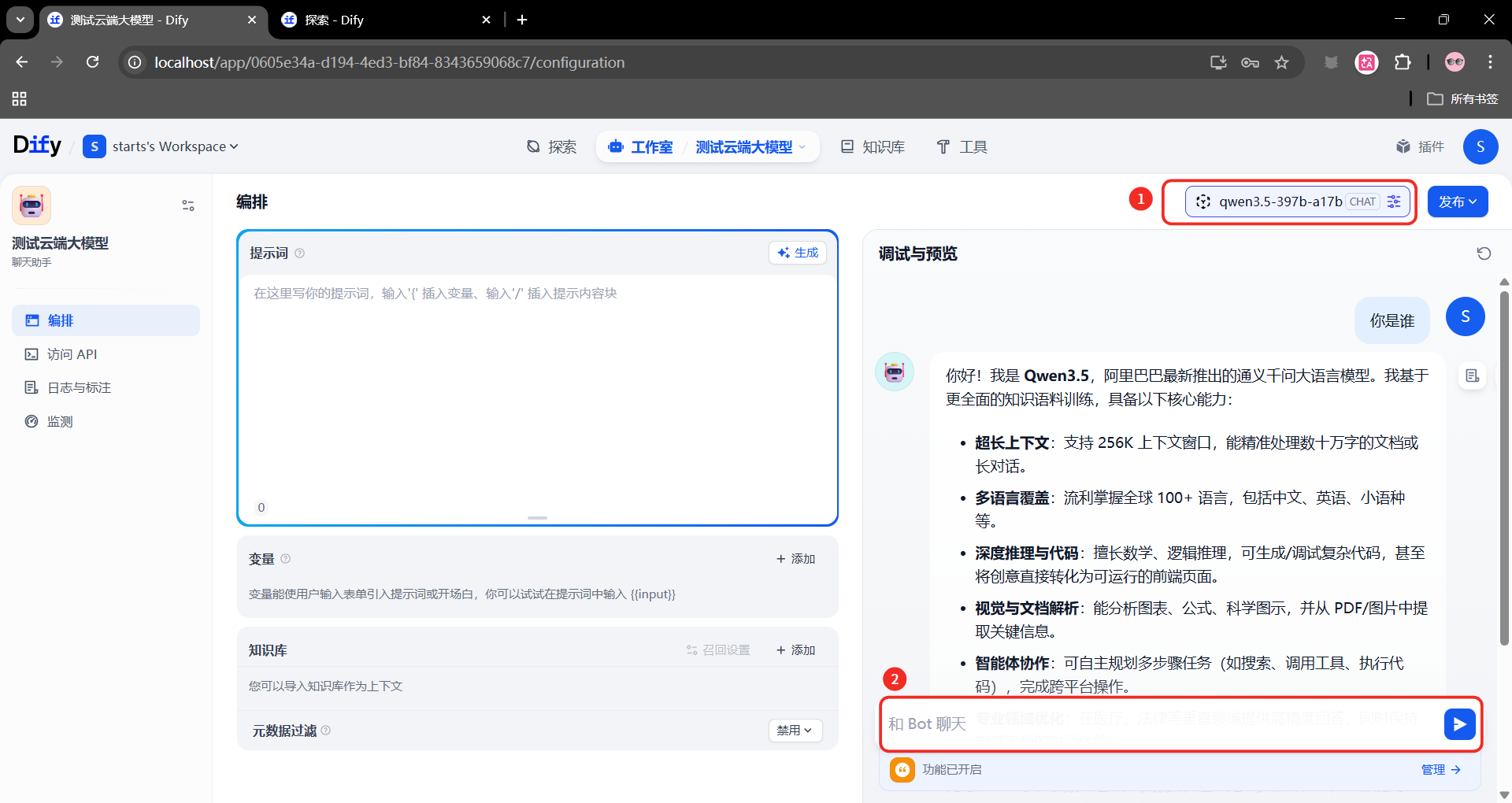Select 编排 in the sidebar
Screen dimensions: 1512x803
pos(106,320)
